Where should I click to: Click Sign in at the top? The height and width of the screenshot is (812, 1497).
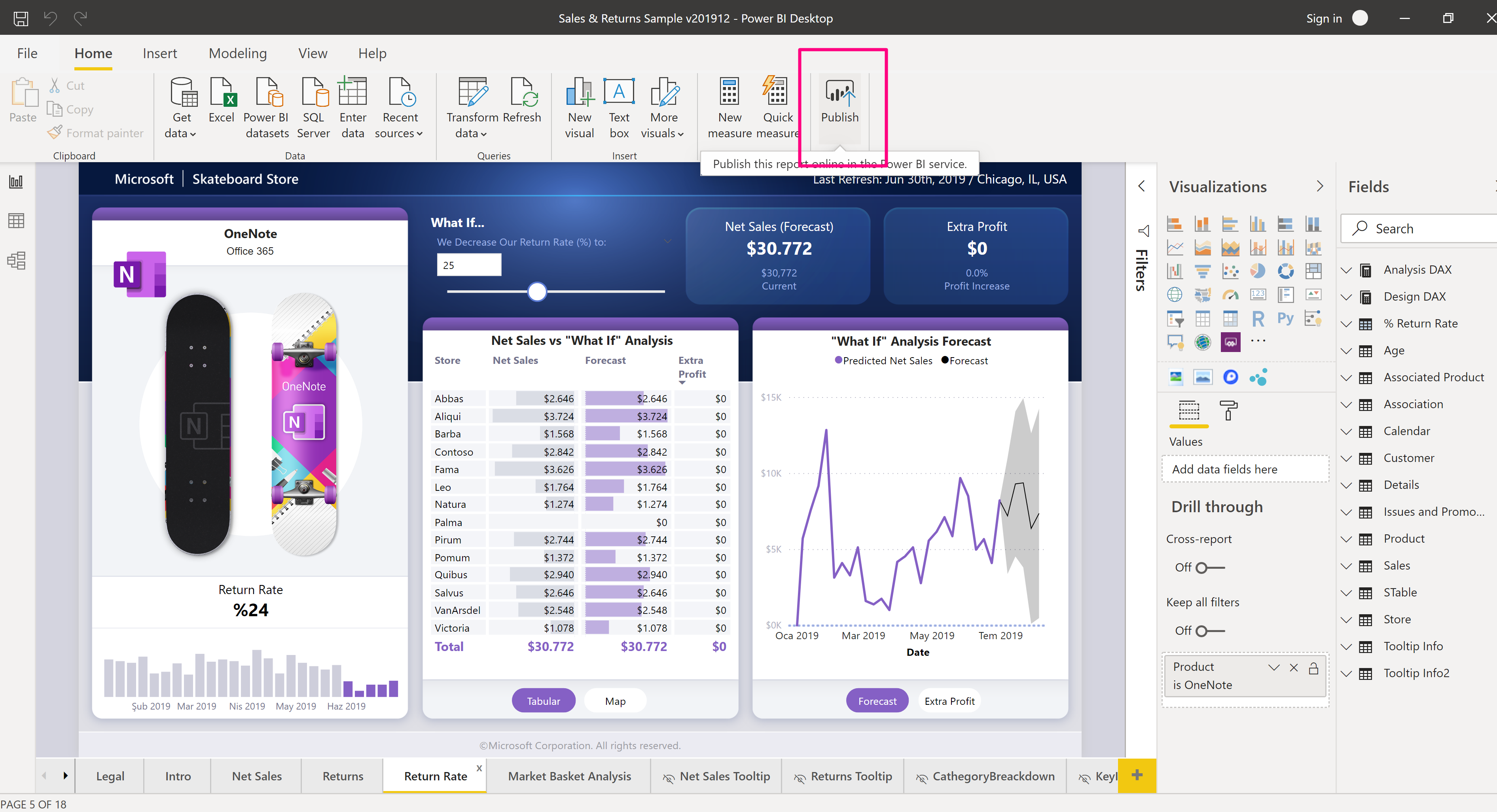(x=1324, y=18)
